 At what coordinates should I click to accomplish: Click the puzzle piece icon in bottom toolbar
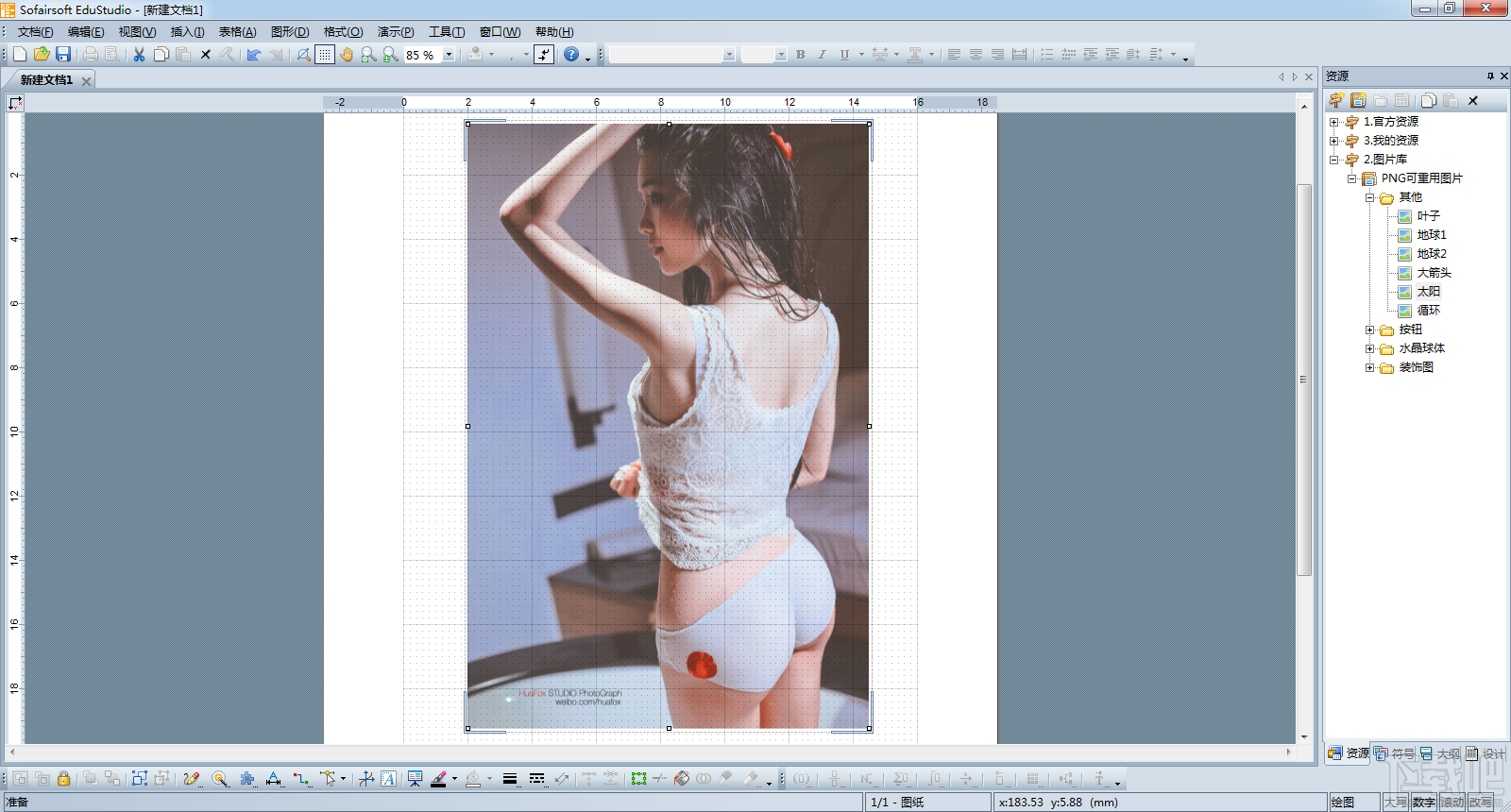pos(247,779)
